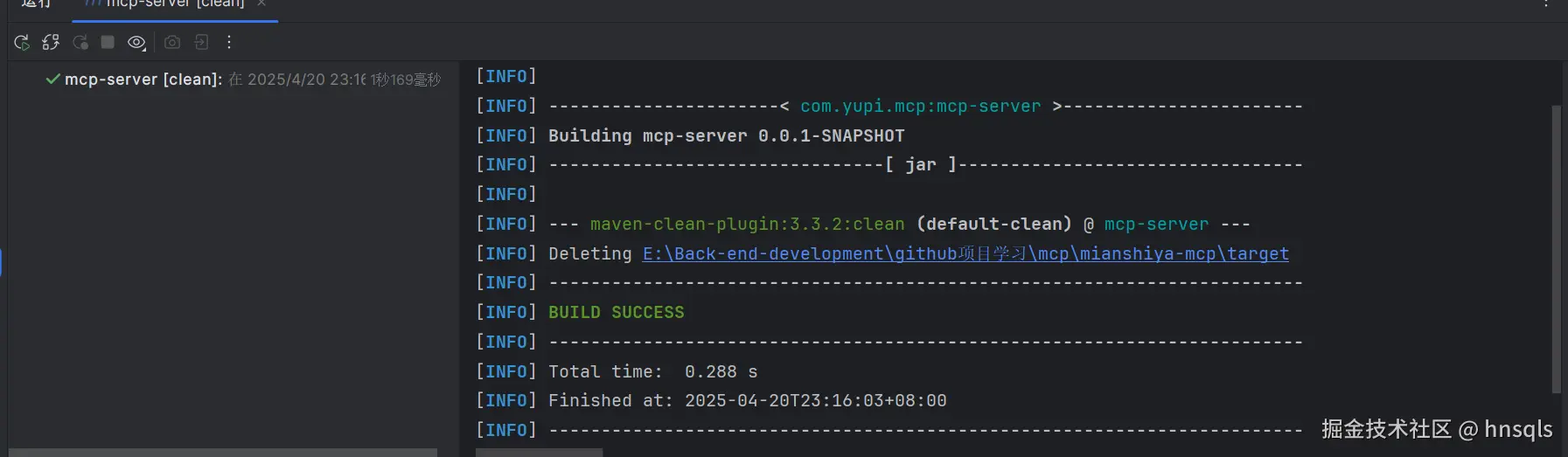The image size is (1568, 457).
Task: Close the mcp-server [clean] tab
Action: (x=261, y=4)
